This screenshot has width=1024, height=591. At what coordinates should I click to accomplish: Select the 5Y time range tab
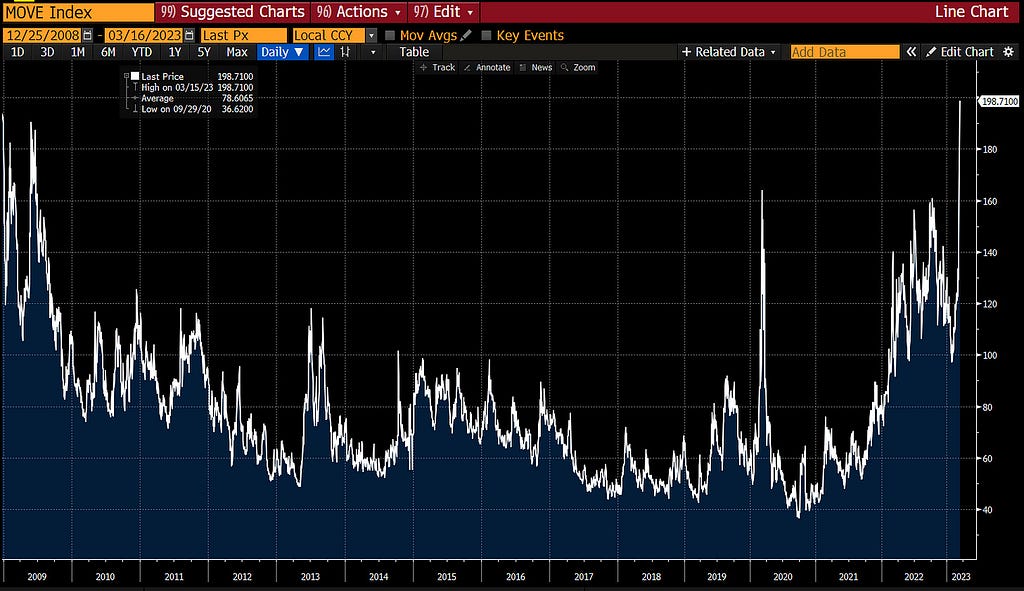pyautogui.click(x=204, y=52)
